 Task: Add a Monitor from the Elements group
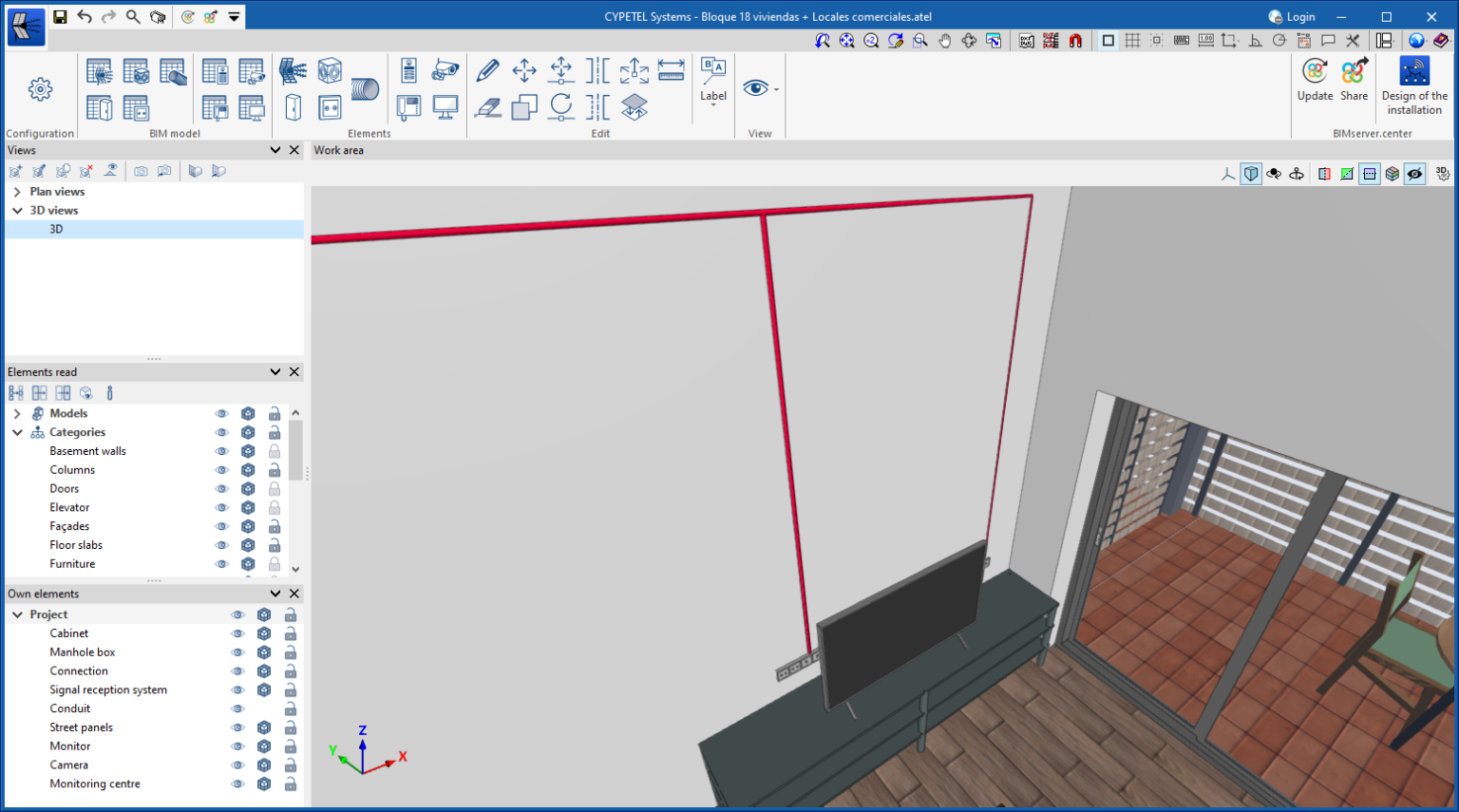click(445, 107)
